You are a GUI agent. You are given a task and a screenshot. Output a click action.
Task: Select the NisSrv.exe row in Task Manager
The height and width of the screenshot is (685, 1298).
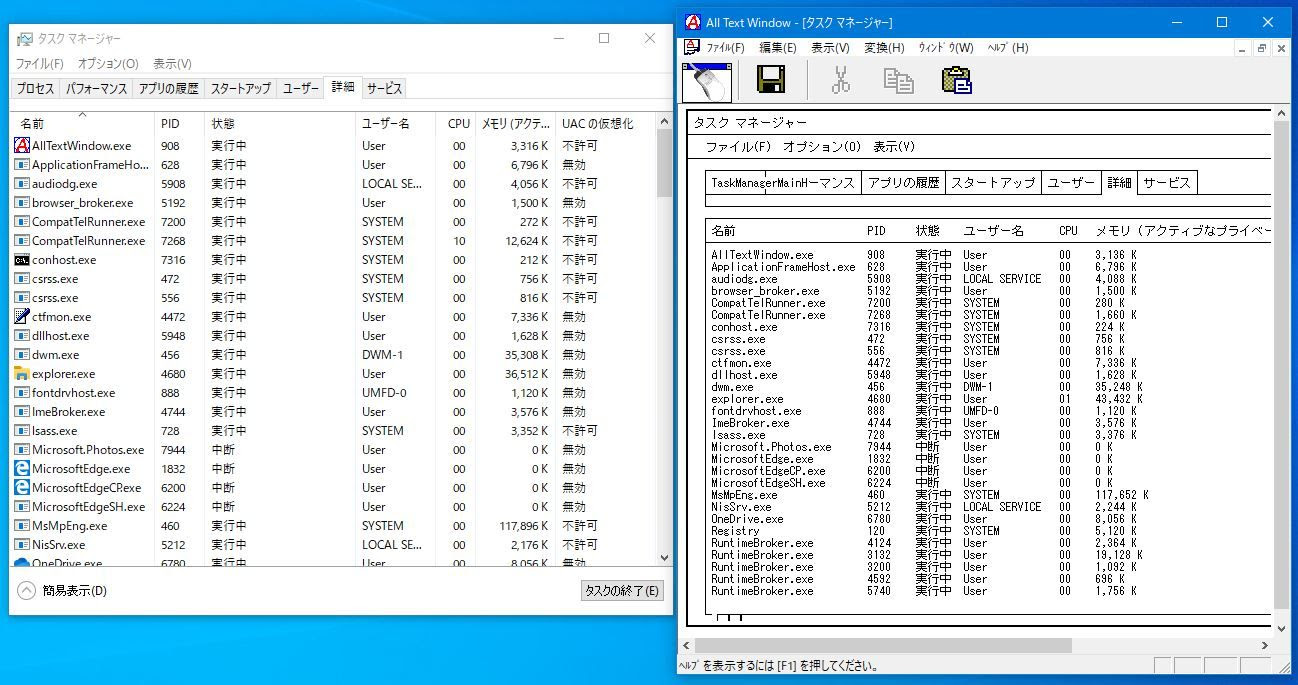tap(334, 545)
